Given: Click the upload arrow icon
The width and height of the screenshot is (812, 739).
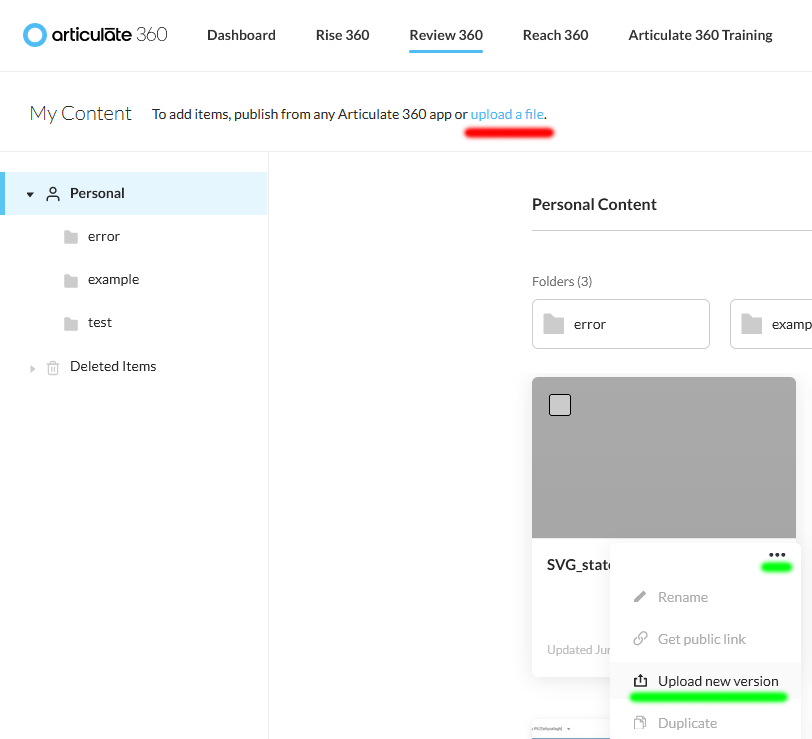Looking at the screenshot, I should (641, 680).
